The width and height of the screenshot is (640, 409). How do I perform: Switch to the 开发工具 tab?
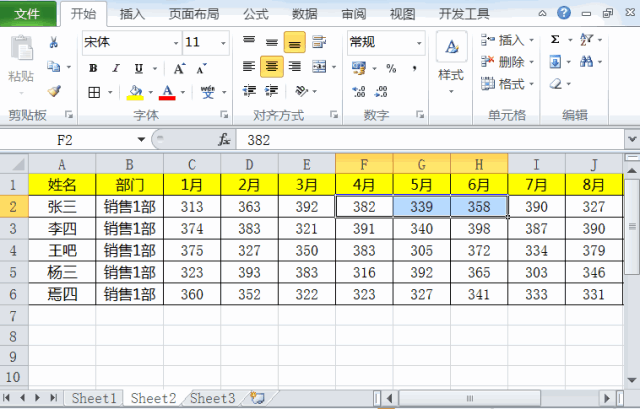coord(464,14)
